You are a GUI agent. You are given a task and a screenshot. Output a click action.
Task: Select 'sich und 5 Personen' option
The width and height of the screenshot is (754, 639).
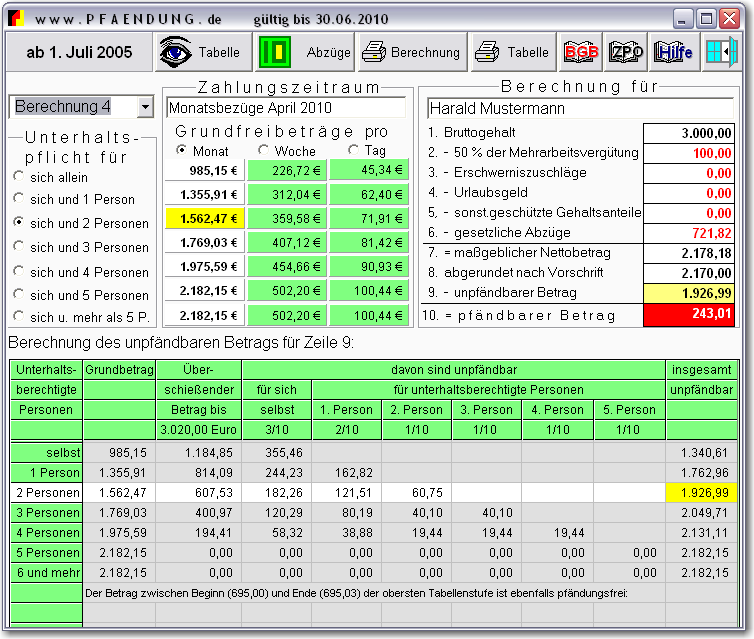point(18,294)
